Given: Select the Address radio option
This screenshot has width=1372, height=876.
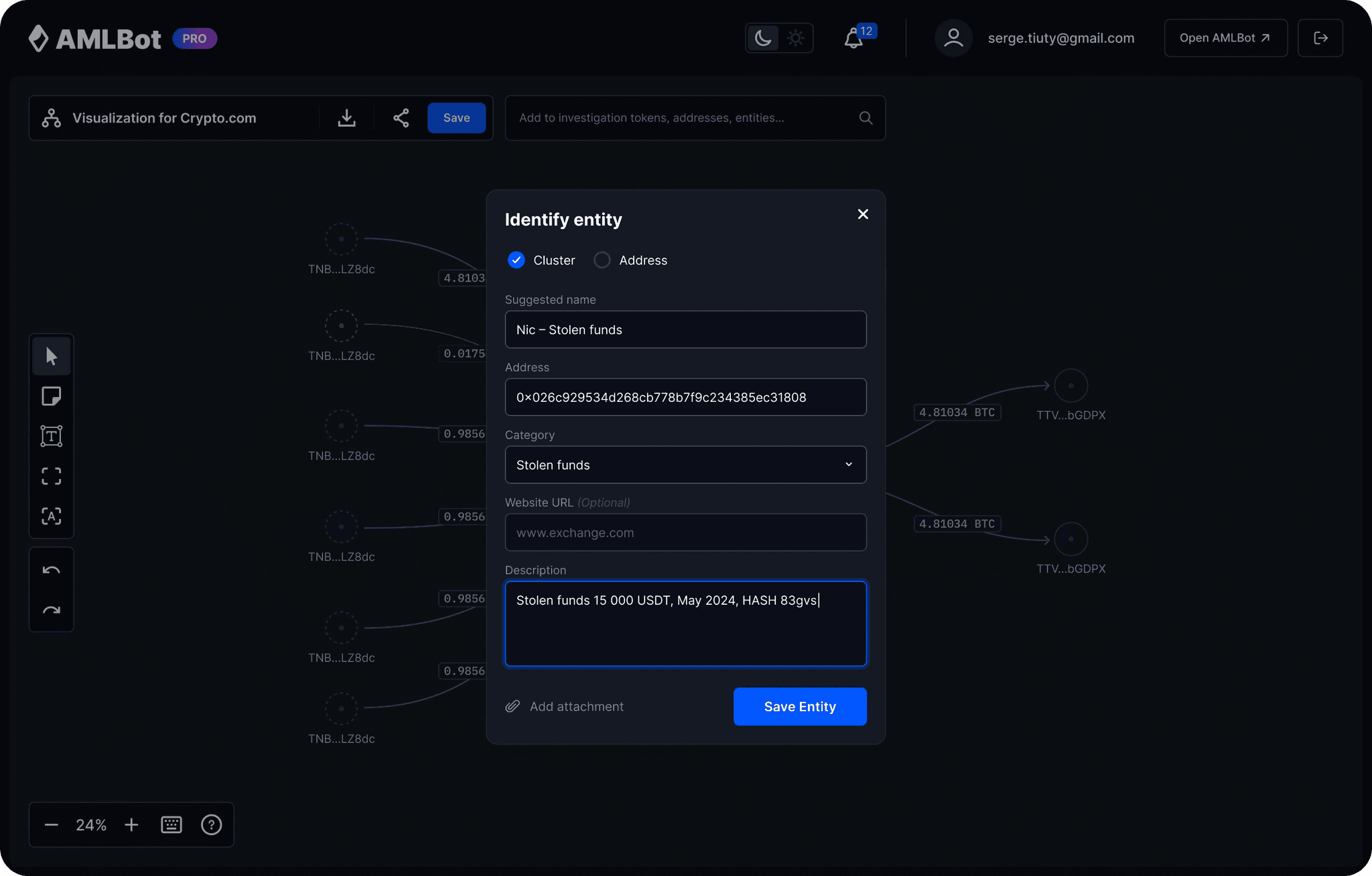Looking at the screenshot, I should tap(602, 260).
